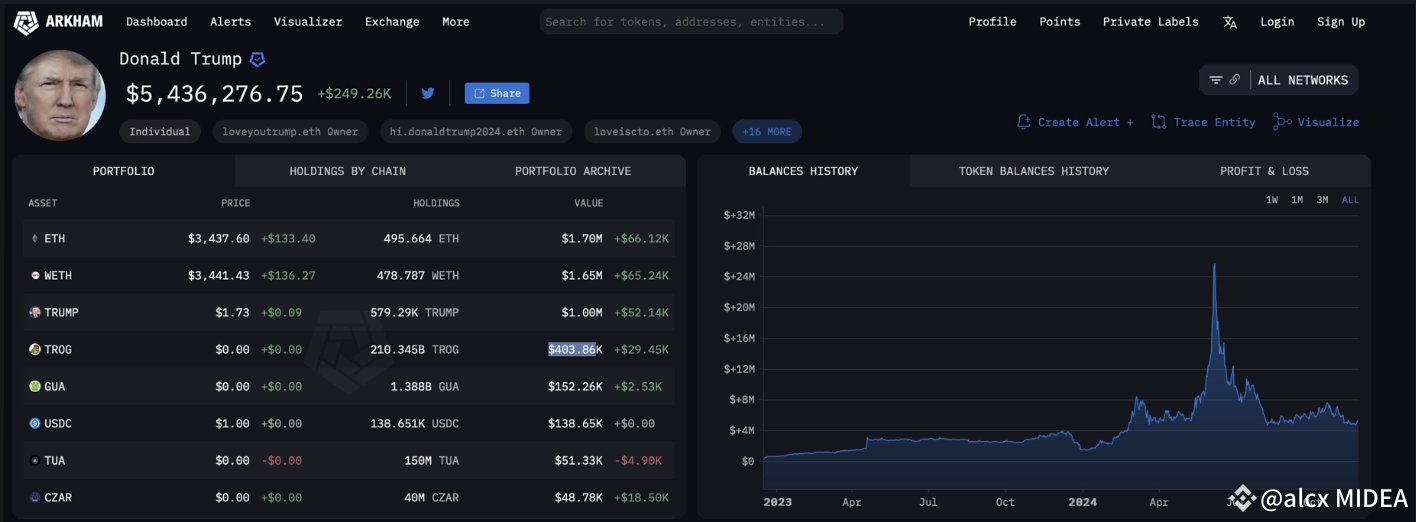Focus the token and address search field
The width and height of the screenshot is (1416, 522).
691,21
